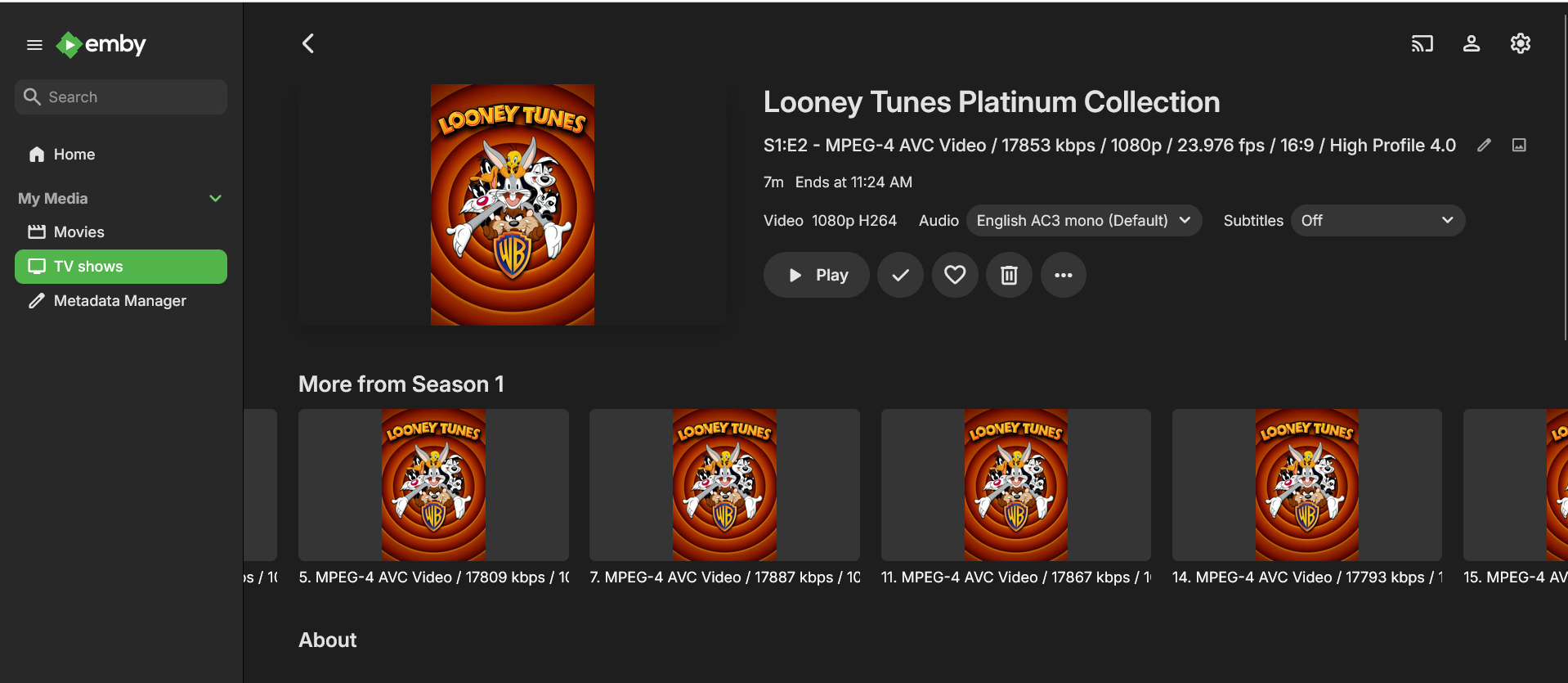The height and width of the screenshot is (683, 1568).
Task: Go back with the back arrow
Action: point(308,43)
